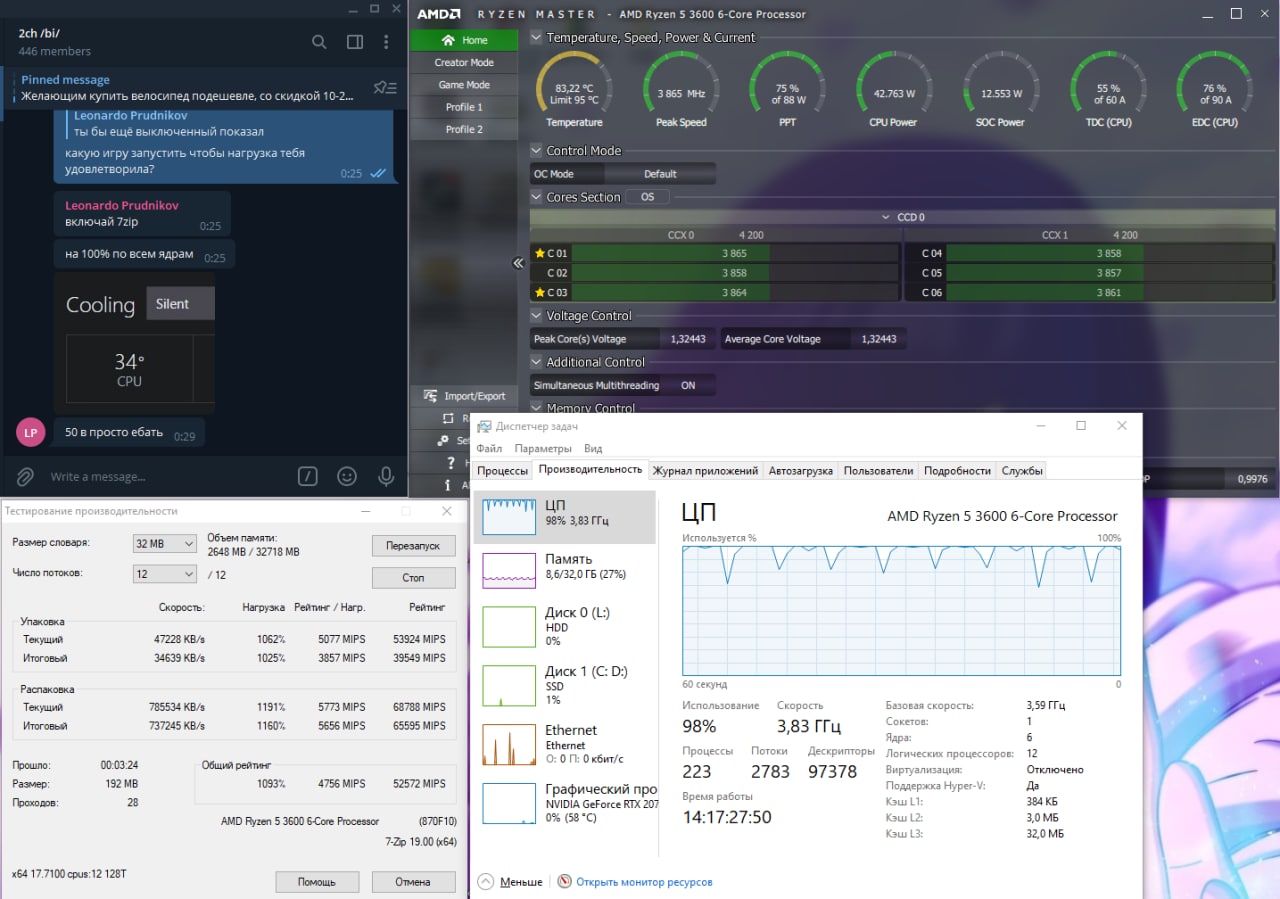This screenshot has height=899, width=1280.
Task: Start a voice message with the microphone icon
Action: (386, 476)
